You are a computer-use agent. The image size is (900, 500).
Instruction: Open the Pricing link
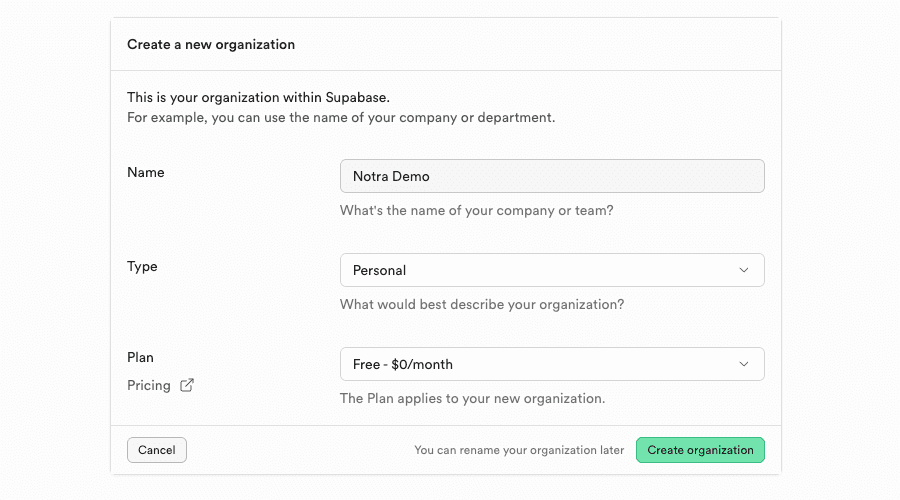(149, 385)
